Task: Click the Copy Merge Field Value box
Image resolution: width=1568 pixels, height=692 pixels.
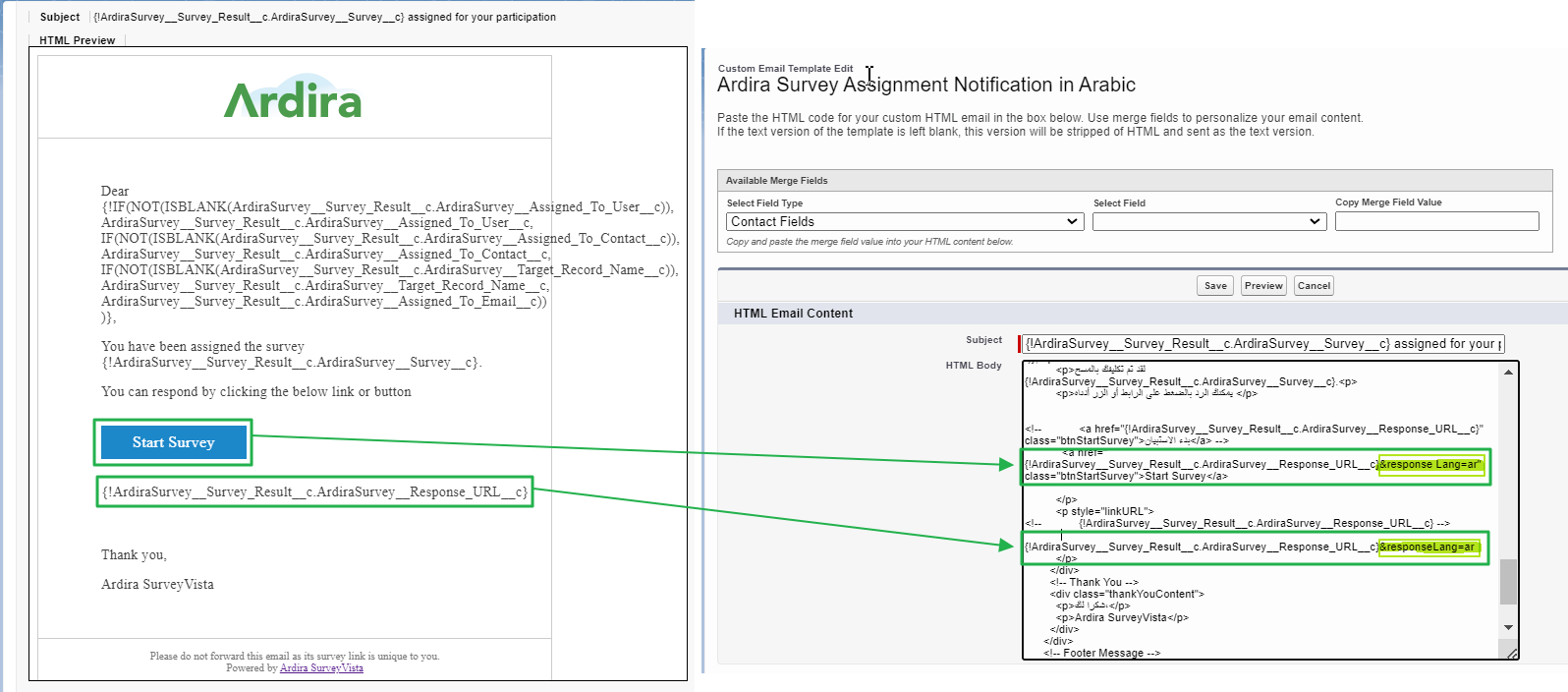Action: click(x=1436, y=221)
